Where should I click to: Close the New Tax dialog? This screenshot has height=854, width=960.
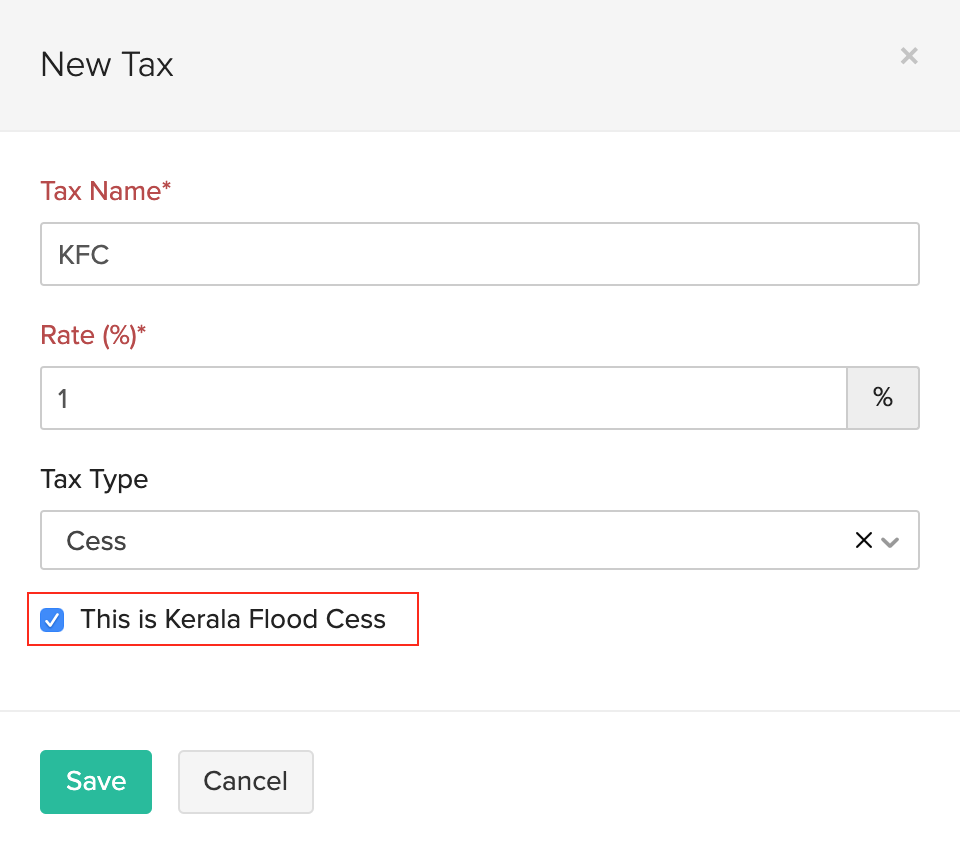(908, 56)
